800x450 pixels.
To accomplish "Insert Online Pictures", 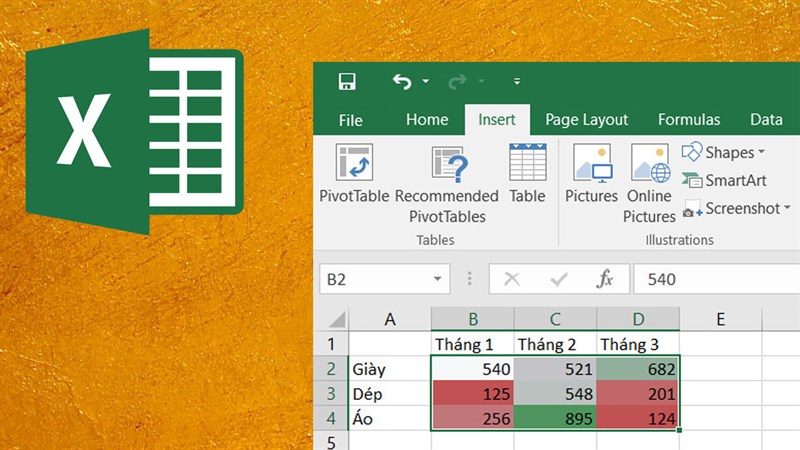I will point(649,184).
